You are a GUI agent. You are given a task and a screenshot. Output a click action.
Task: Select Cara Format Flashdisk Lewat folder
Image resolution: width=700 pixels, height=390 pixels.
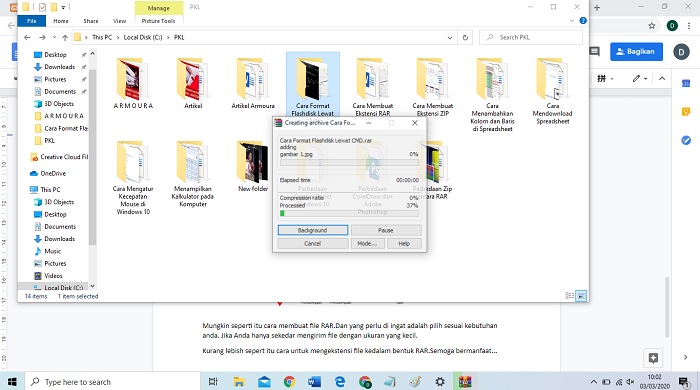(312, 85)
